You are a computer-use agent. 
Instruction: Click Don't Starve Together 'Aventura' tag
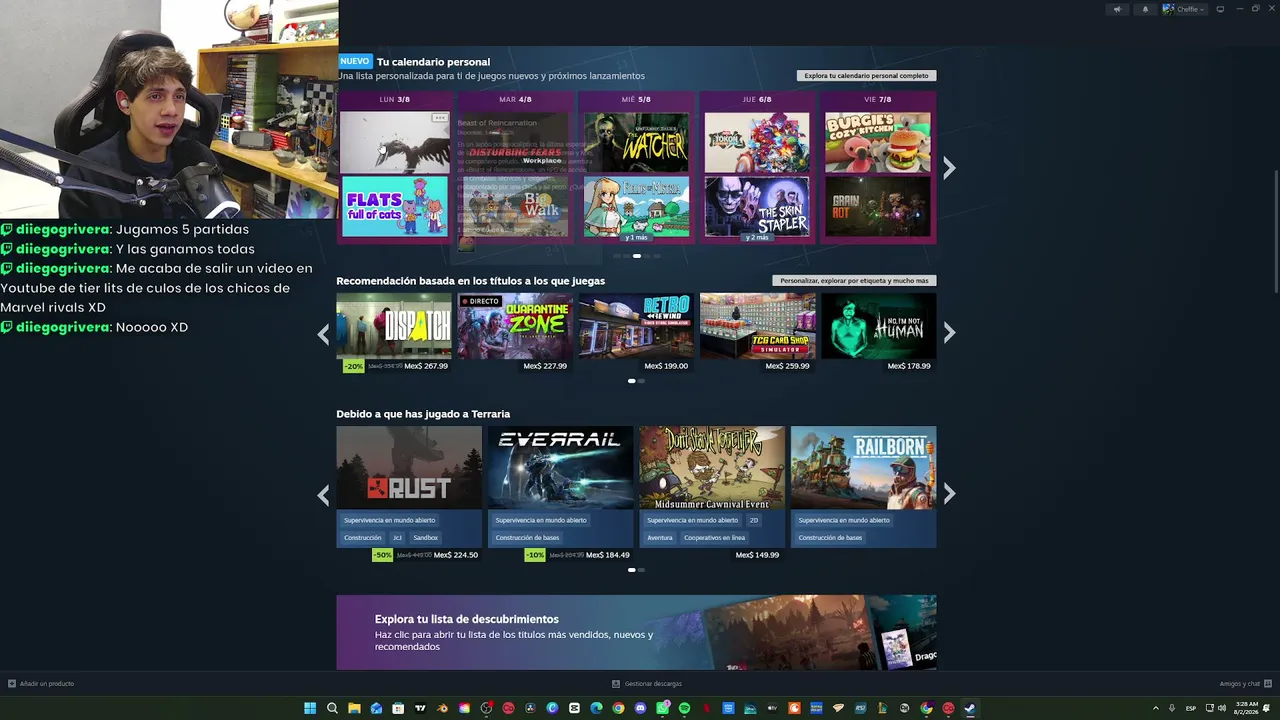660,538
